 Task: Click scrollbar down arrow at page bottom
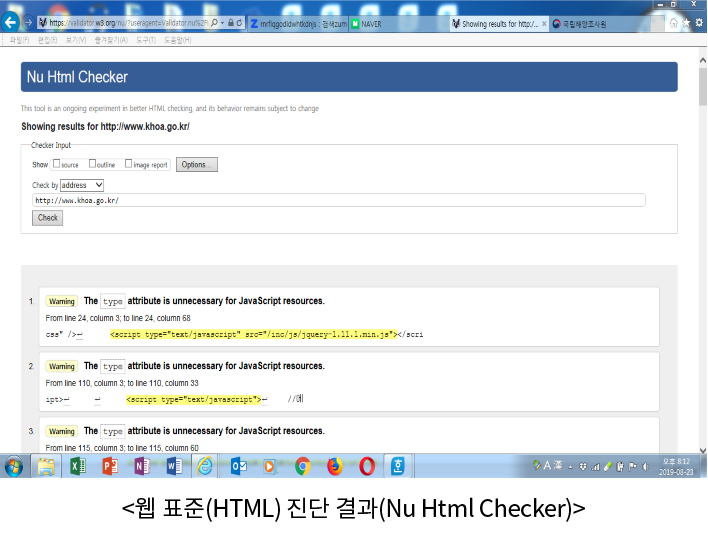coord(703,450)
